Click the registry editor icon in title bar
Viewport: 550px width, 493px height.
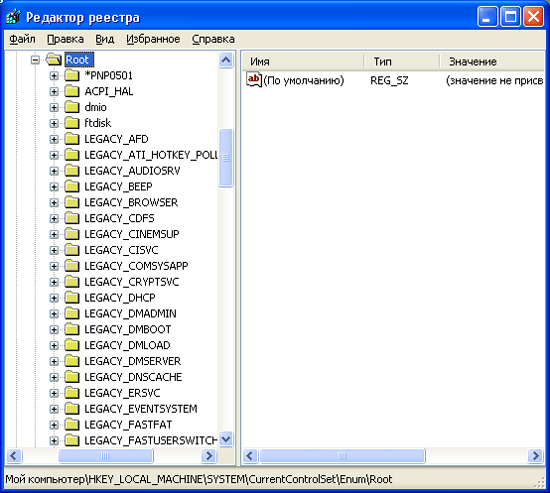[x=14, y=16]
